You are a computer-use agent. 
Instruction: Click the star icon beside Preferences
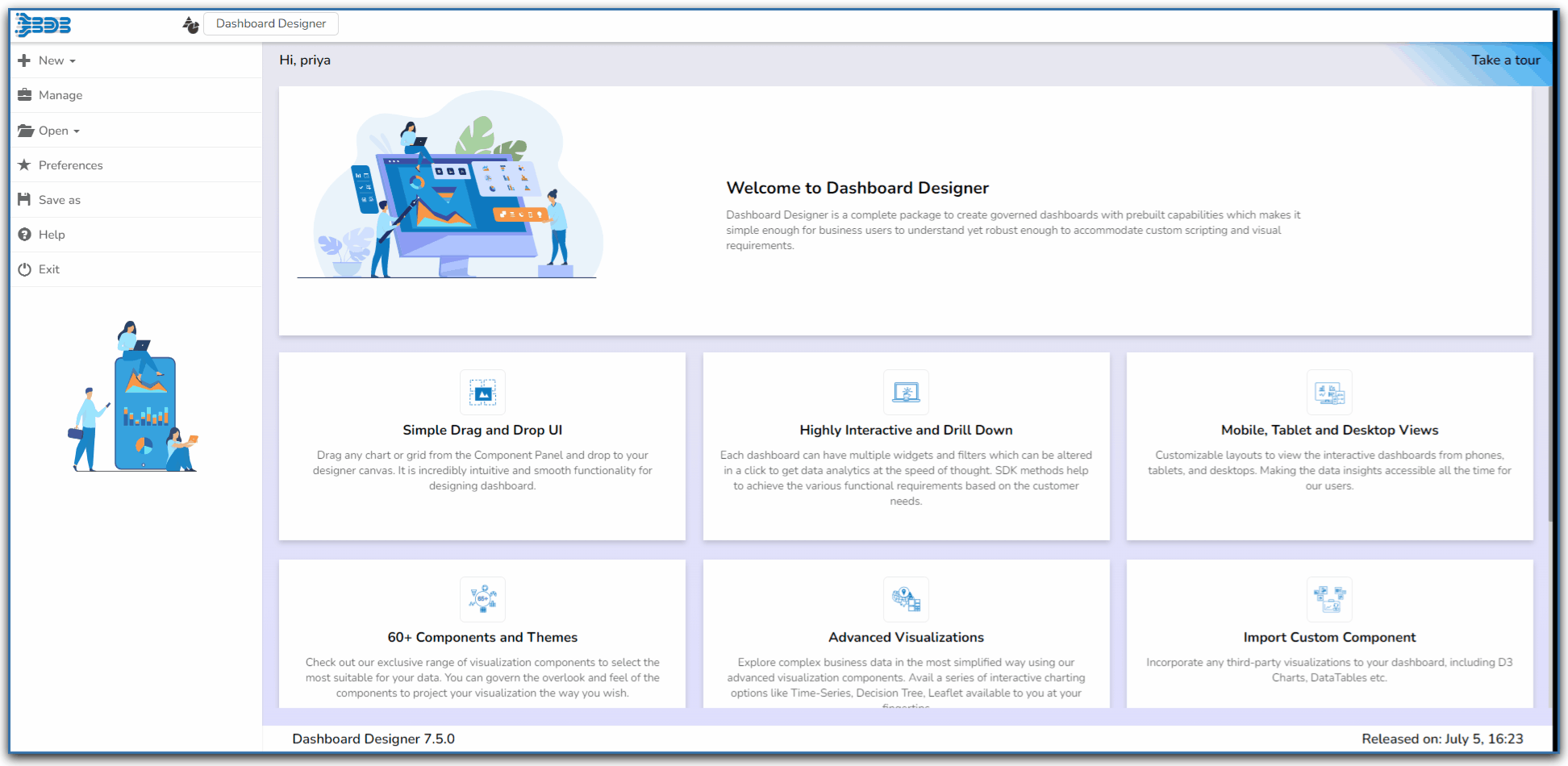pyautogui.click(x=24, y=165)
